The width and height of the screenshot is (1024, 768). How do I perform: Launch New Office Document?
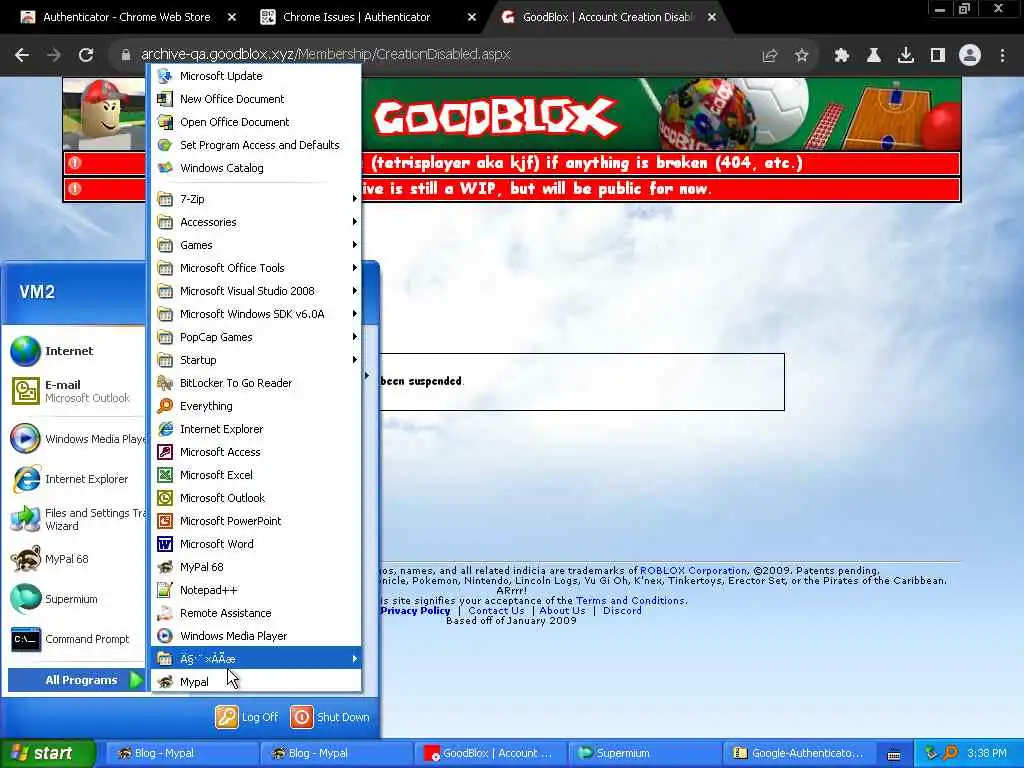tap(256, 99)
